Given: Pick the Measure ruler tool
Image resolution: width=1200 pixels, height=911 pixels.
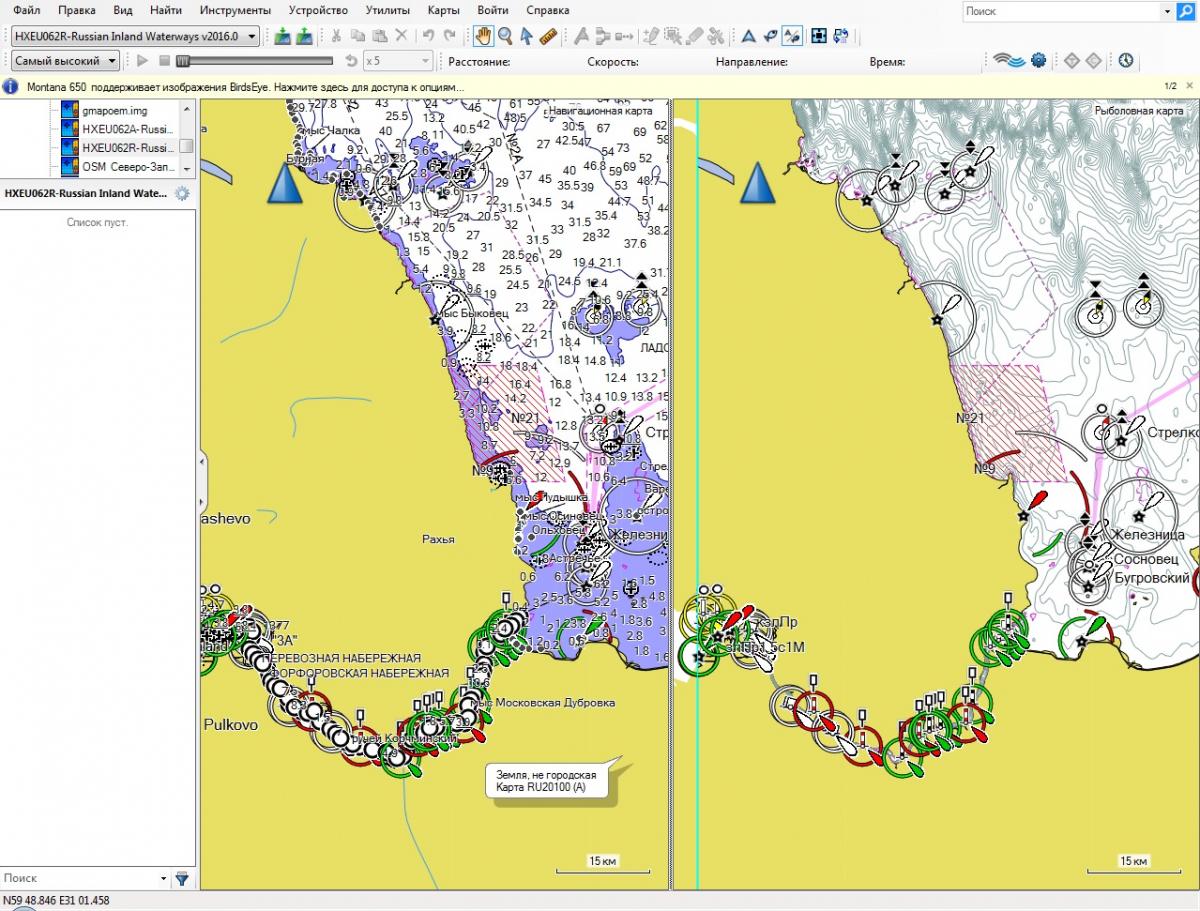Looking at the screenshot, I should click(x=547, y=36).
